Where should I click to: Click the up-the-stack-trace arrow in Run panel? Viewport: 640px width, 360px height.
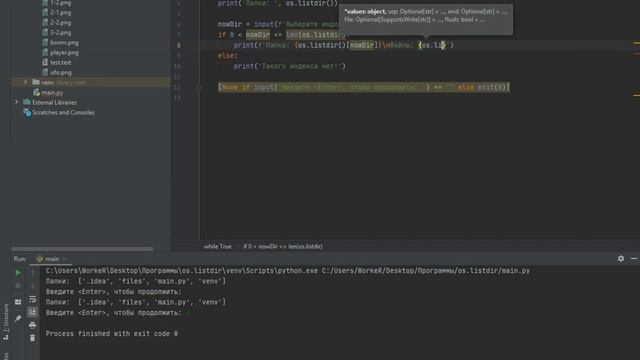(33, 272)
